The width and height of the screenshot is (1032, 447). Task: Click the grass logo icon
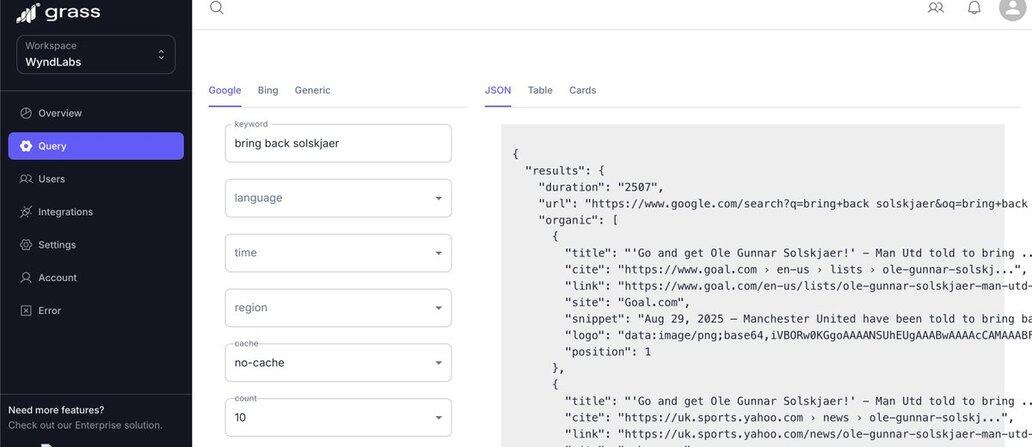[28, 13]
